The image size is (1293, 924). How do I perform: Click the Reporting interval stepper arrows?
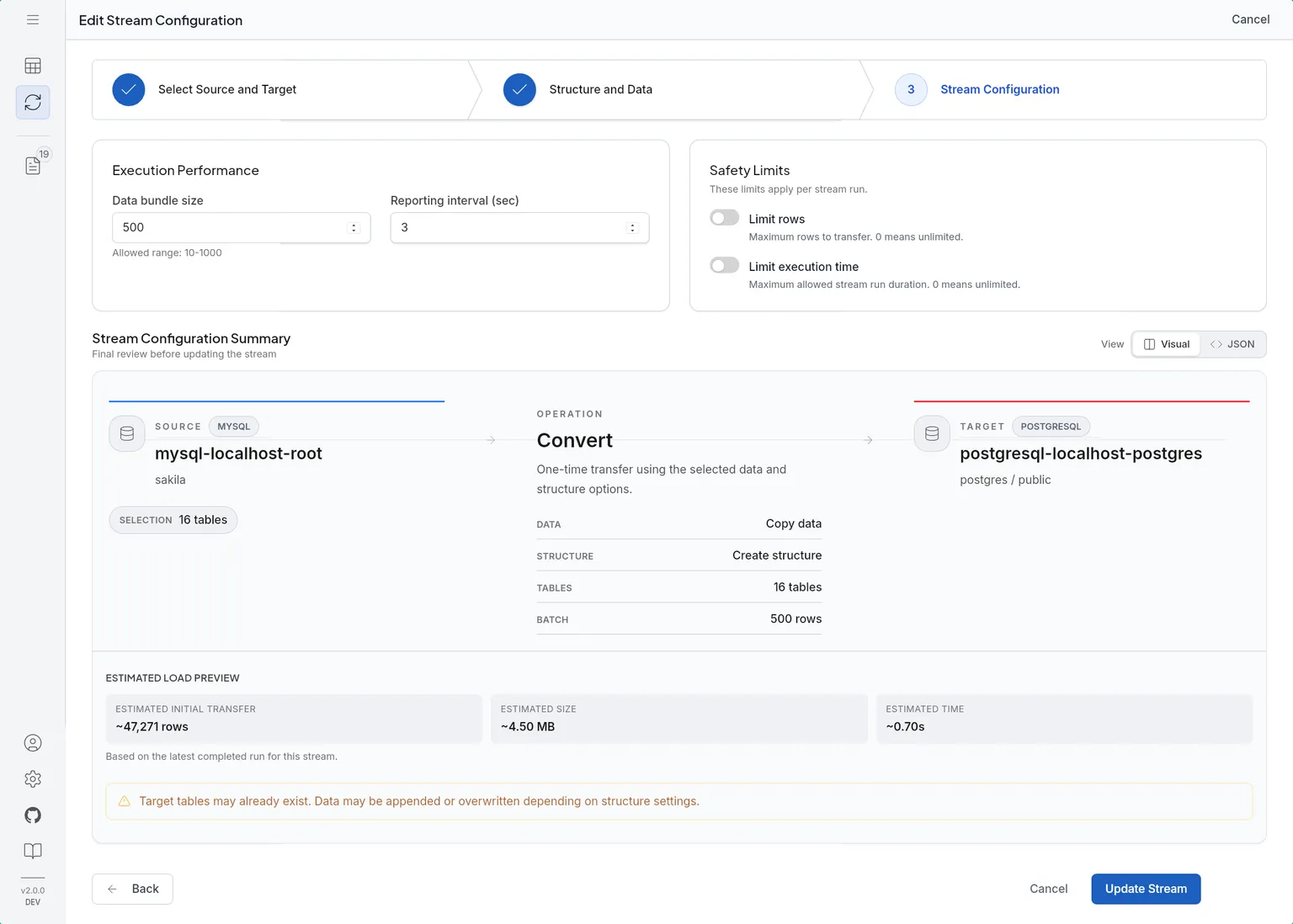click(632, 228)
